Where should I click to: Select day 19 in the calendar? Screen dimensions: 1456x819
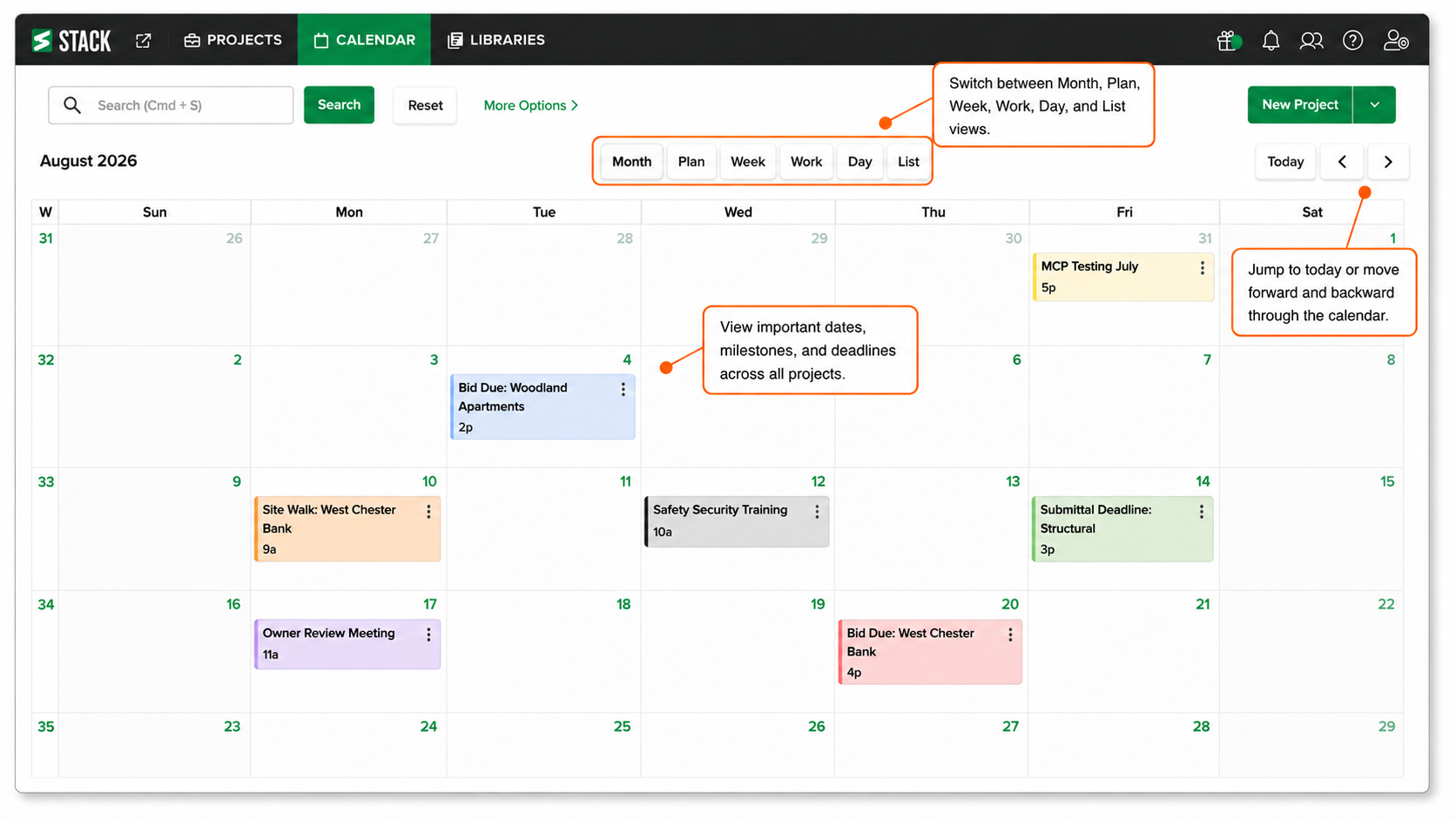coord(817,605)
